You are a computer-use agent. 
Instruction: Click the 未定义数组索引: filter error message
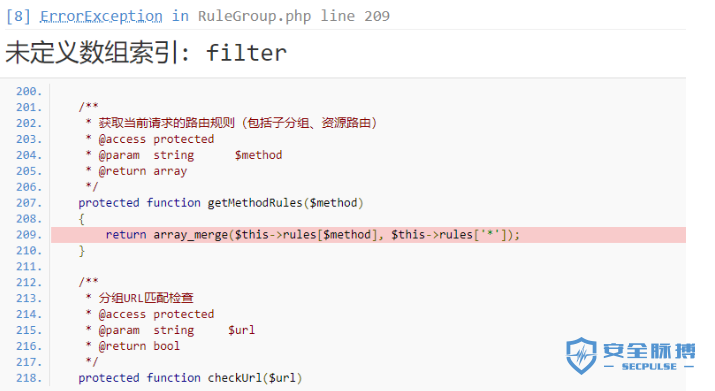146,53
